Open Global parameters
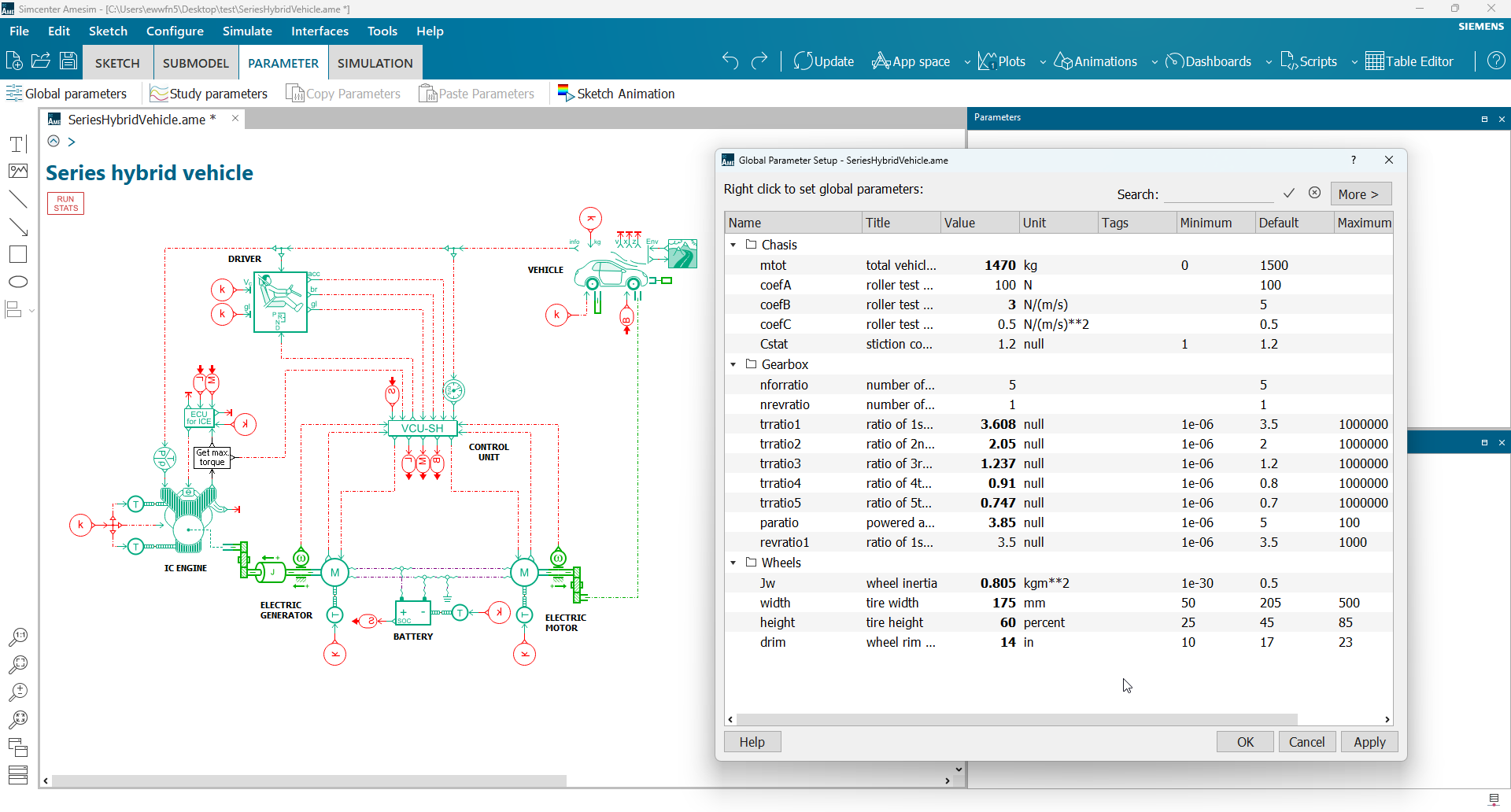The image size is (1511, 812). [x=67, y=94]
